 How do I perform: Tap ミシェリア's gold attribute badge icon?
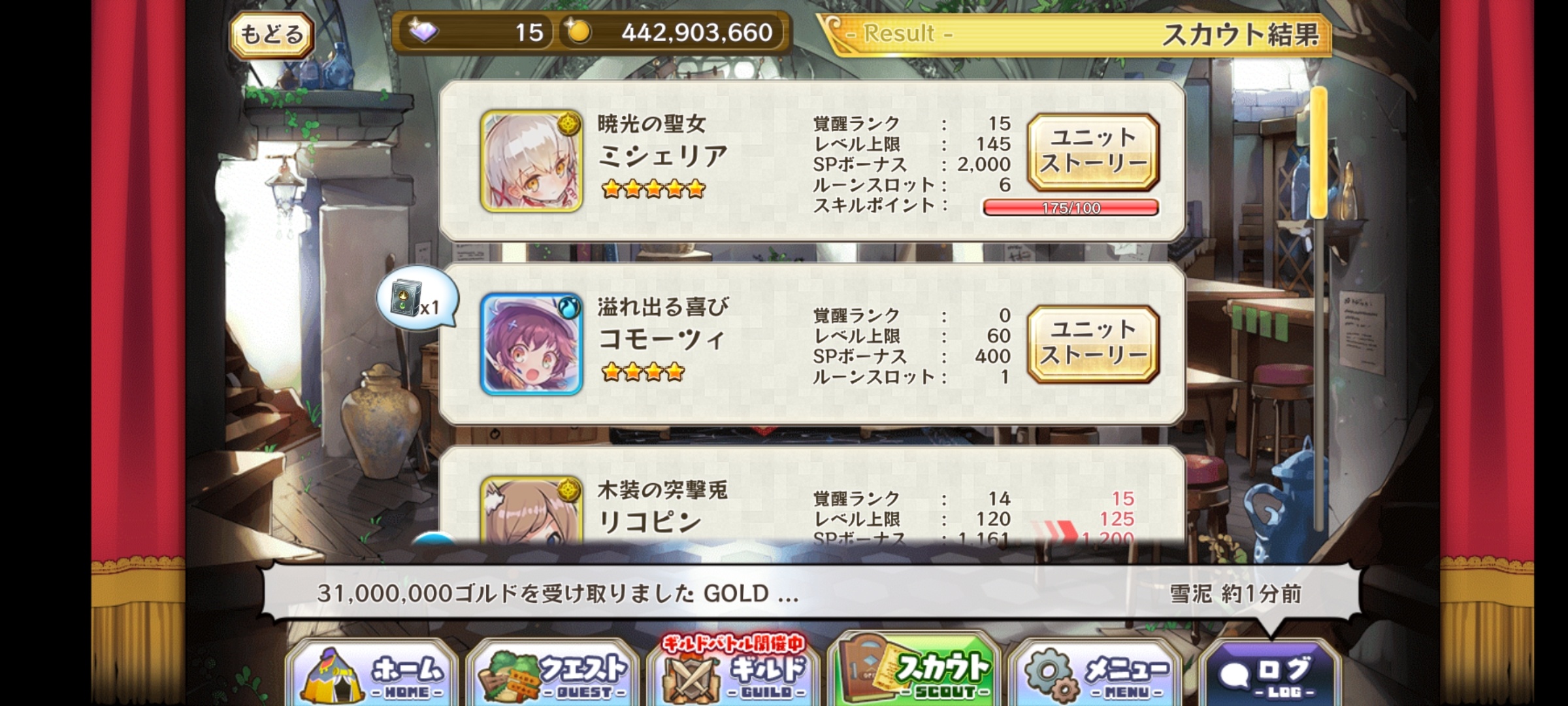click(570, 122)
